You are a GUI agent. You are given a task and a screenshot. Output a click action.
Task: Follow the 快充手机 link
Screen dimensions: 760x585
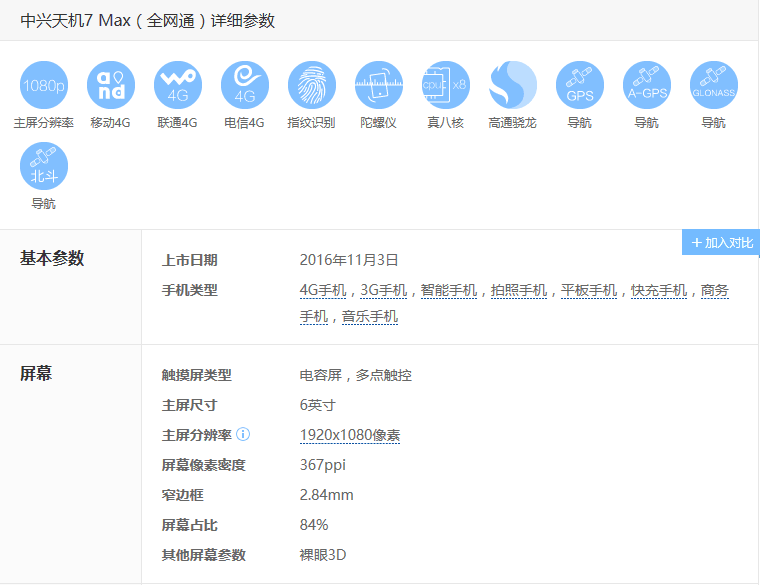pos(659,290)
